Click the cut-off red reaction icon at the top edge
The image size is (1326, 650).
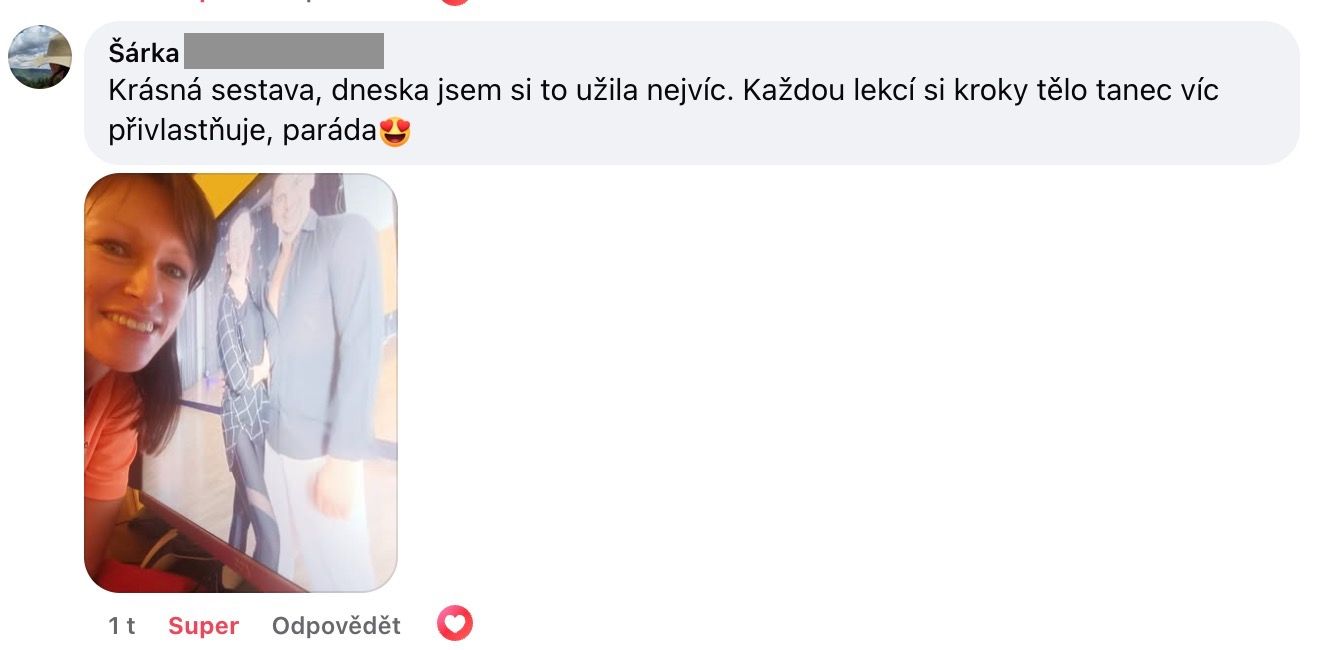pyautogui.click(x=455, y=2)
